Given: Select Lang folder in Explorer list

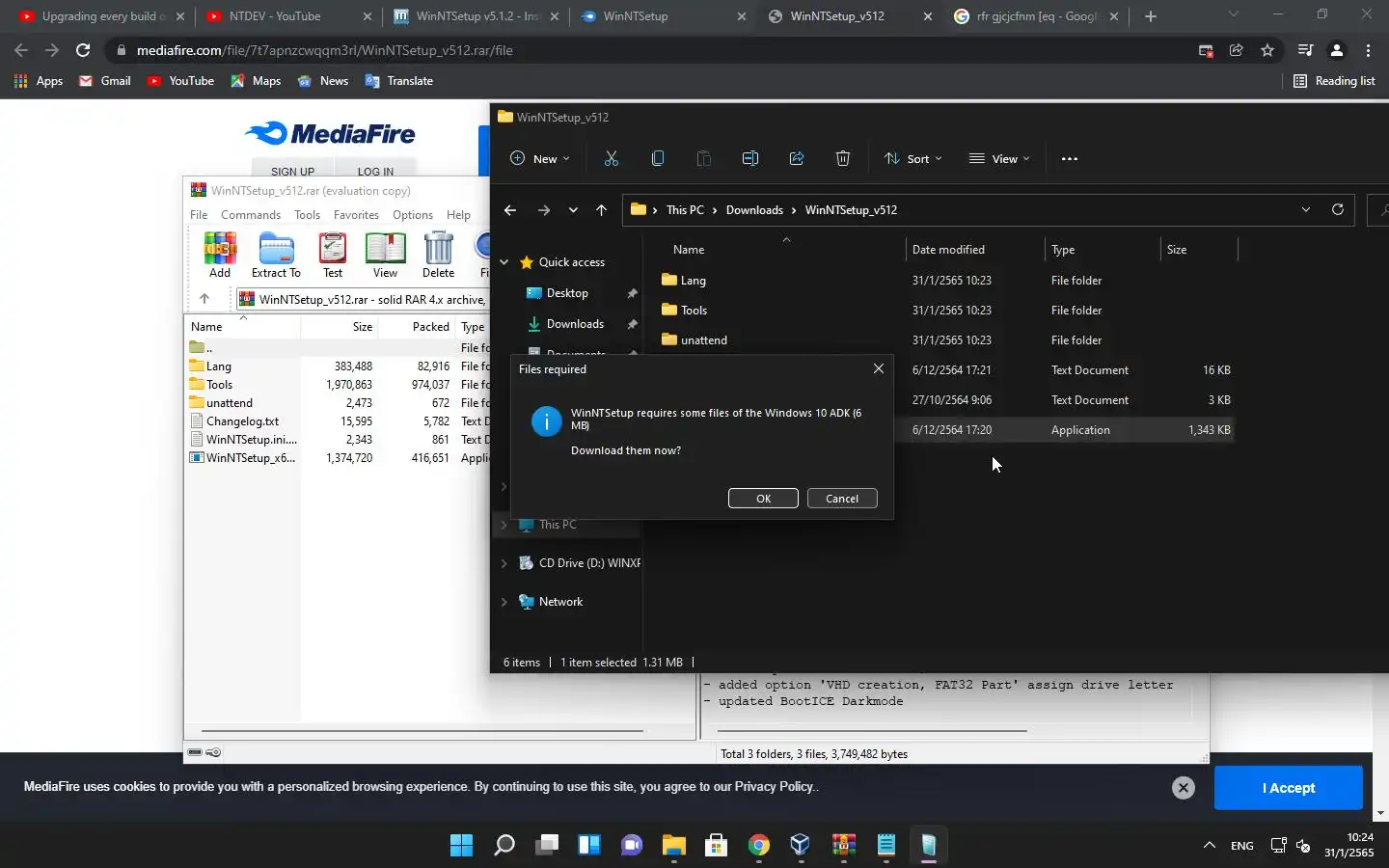Looking at the screenshot, I should (x=694, y=281).
